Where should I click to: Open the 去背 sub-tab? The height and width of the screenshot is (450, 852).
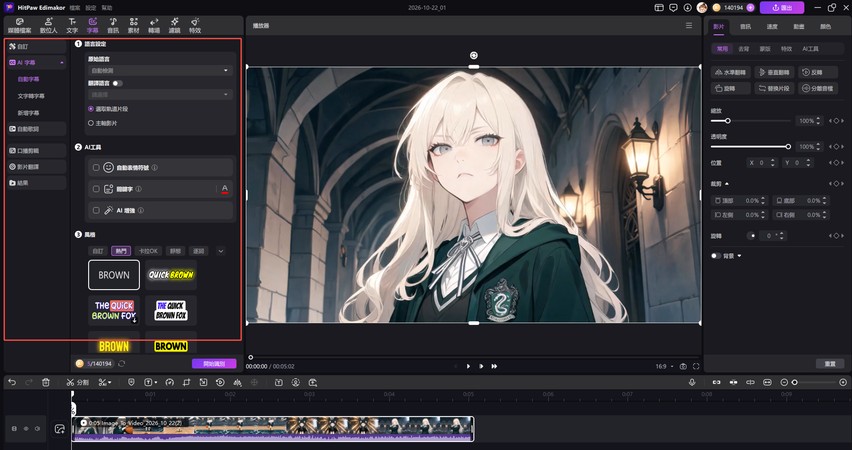click(x=743, y=49)
